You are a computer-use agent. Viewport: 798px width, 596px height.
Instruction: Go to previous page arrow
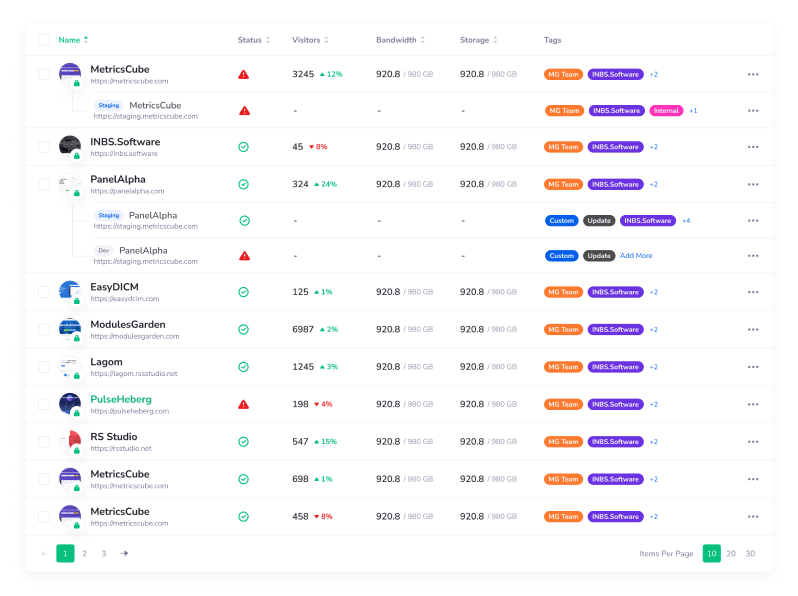44,553
